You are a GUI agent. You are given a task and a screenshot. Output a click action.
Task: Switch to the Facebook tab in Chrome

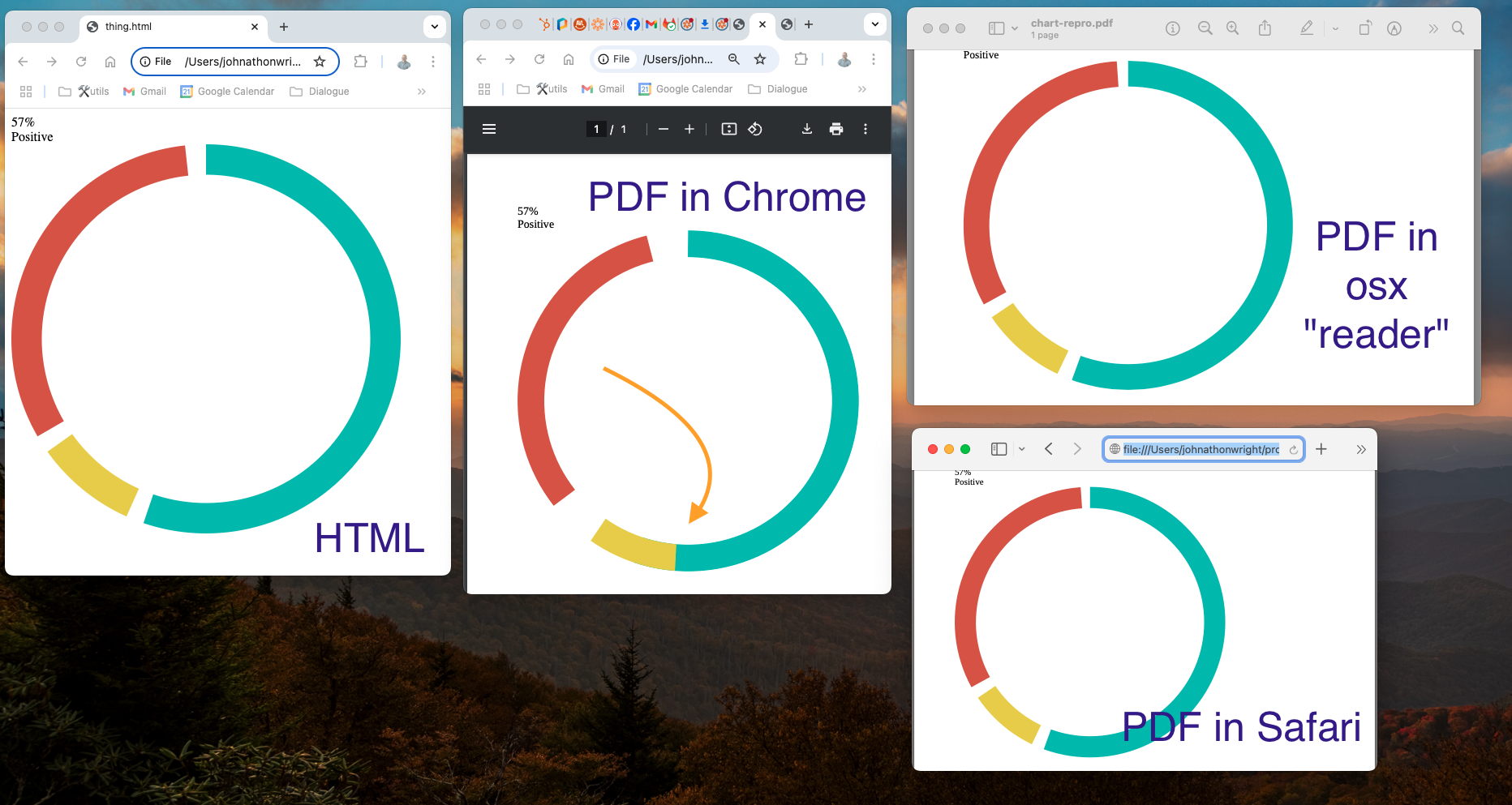634,24
